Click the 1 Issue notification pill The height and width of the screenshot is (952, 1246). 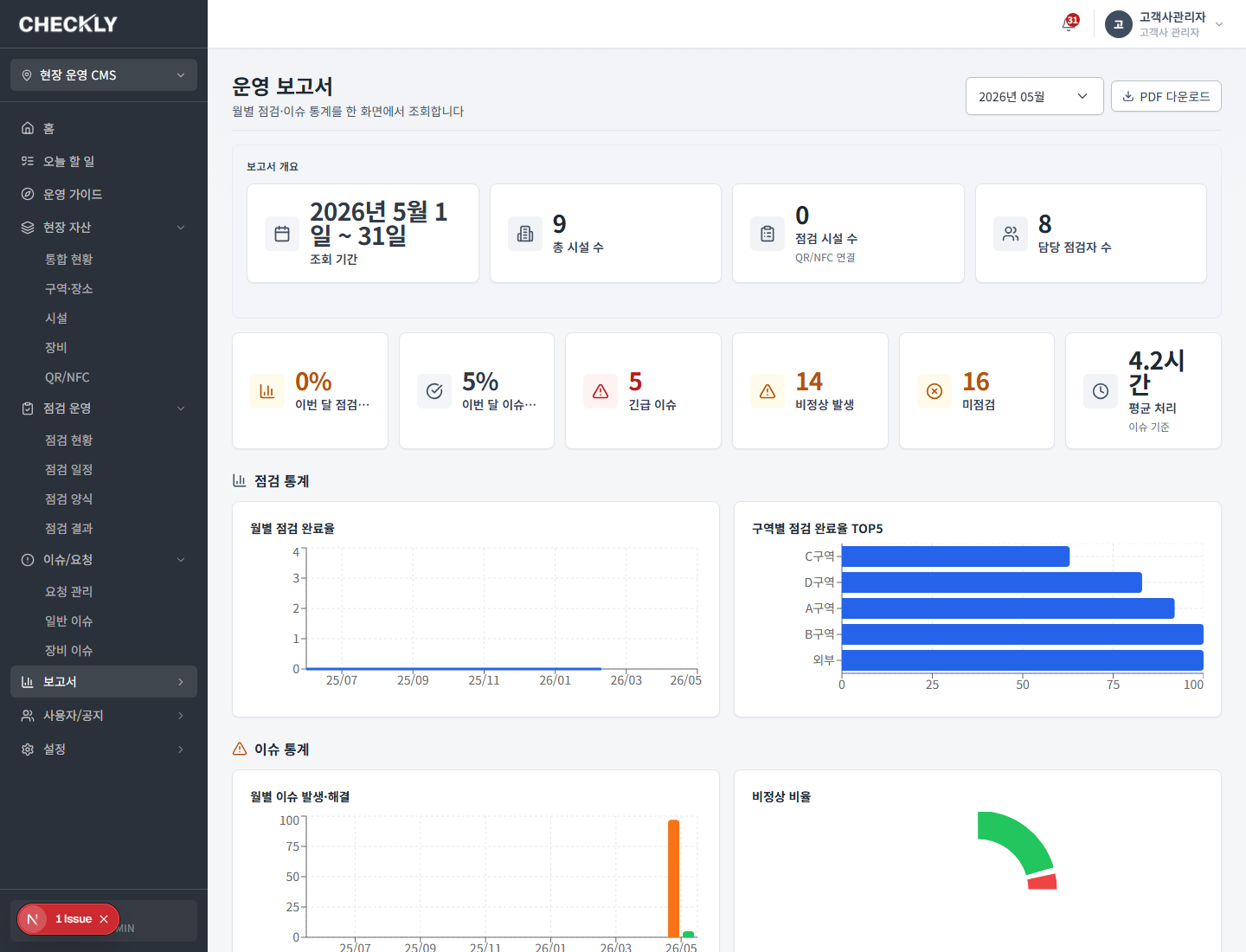point(68,919)
